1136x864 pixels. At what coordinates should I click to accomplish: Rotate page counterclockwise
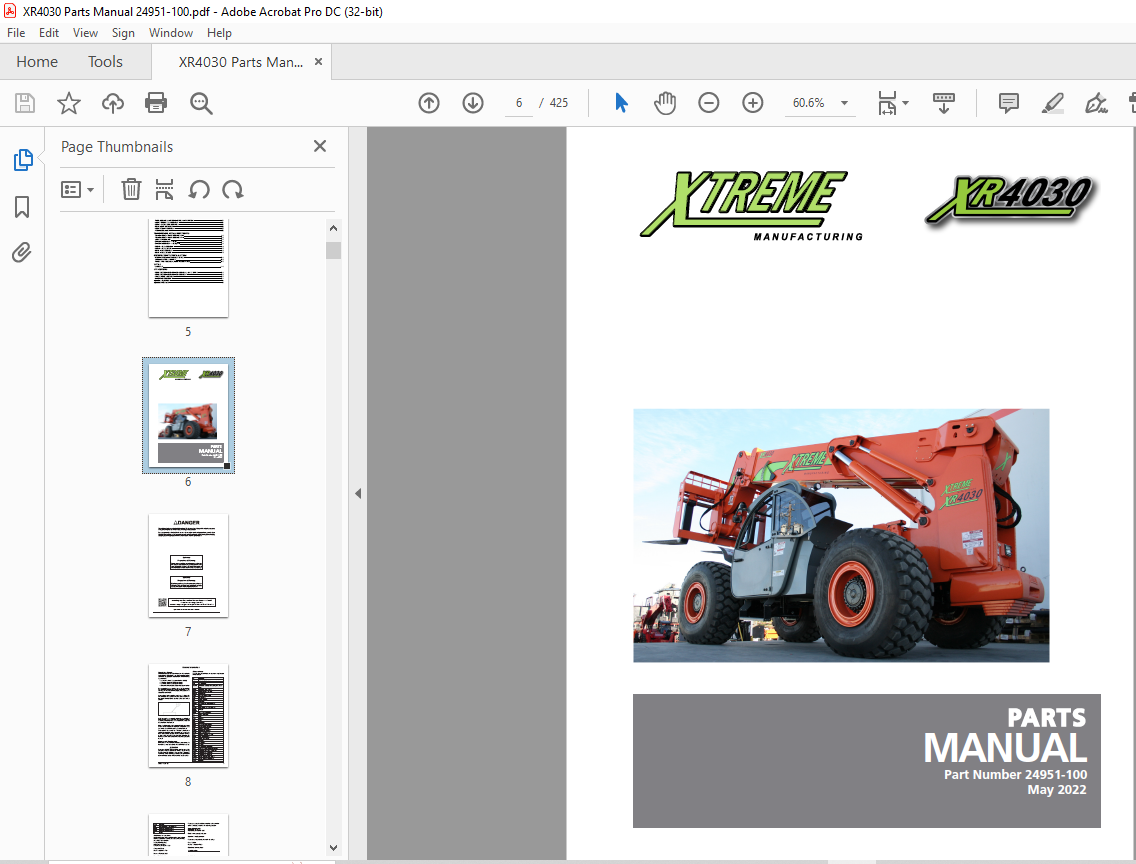[199, 190]
